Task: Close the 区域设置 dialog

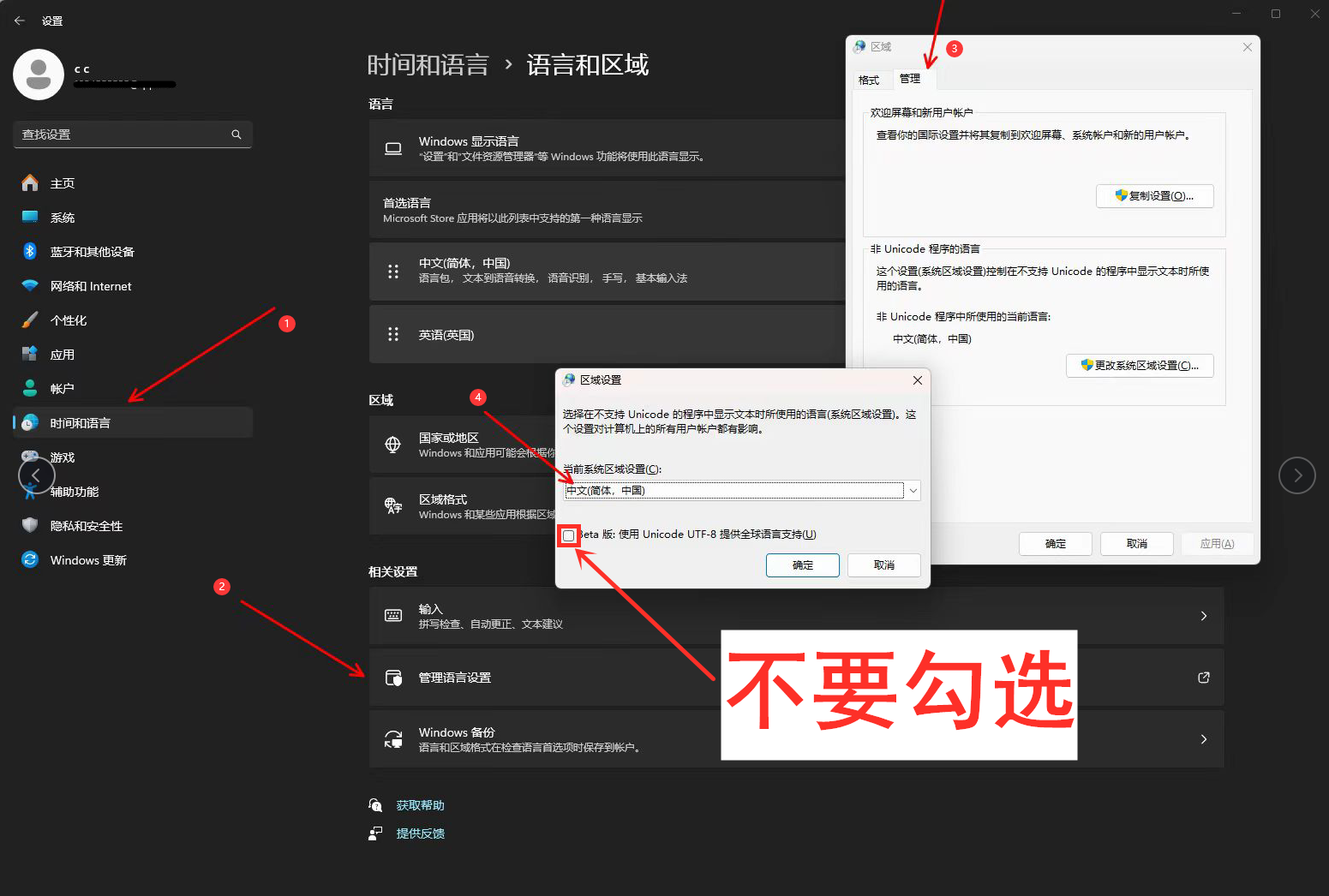Action: pyautogui.click(x=917, y=380)
